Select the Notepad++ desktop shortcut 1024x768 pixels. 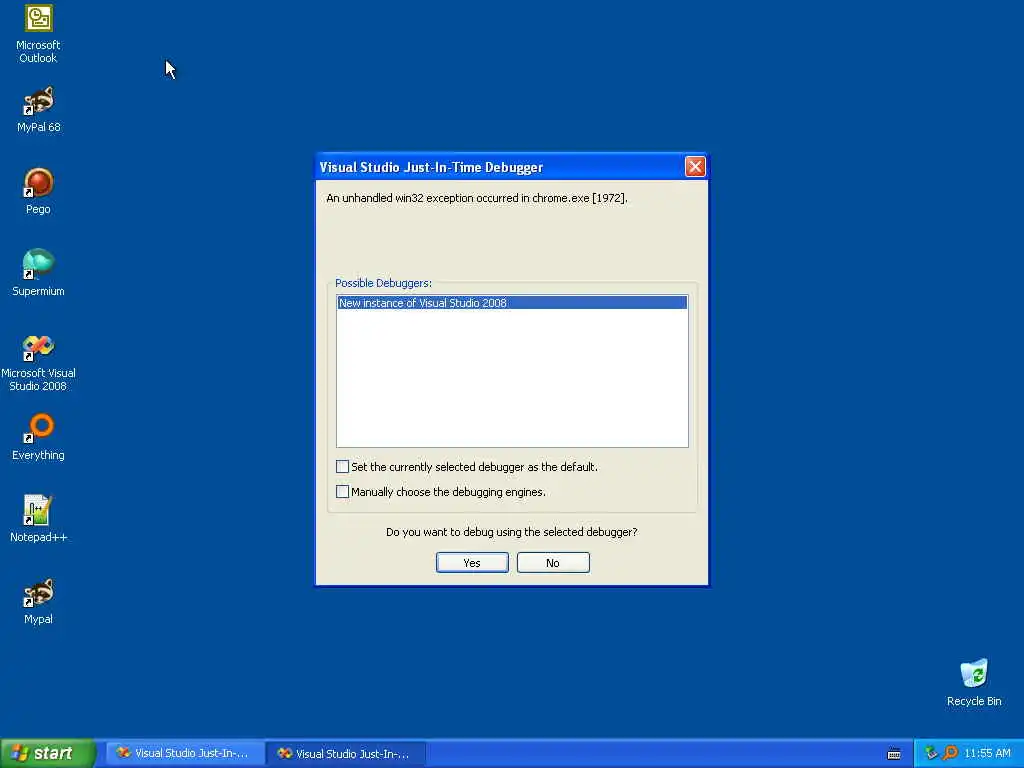(x=38, y=519)
